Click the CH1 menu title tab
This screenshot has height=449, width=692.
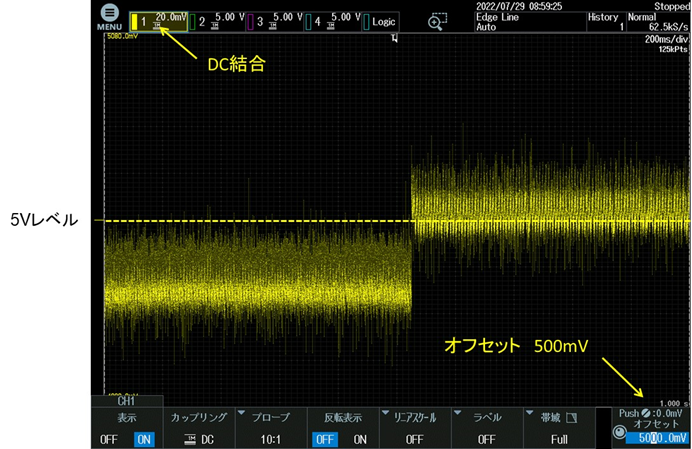tap(127, 401)
